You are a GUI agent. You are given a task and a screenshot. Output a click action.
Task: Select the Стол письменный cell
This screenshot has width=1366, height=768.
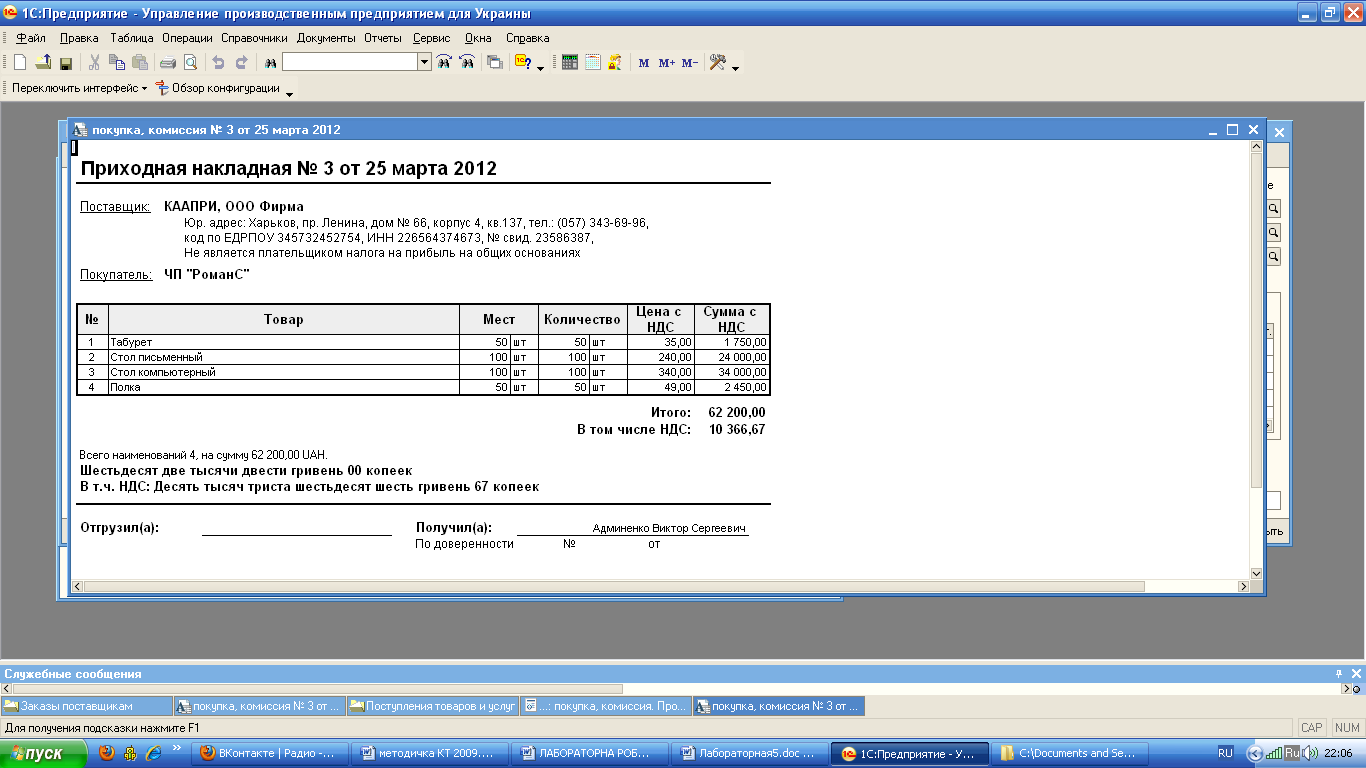(283, 357)
